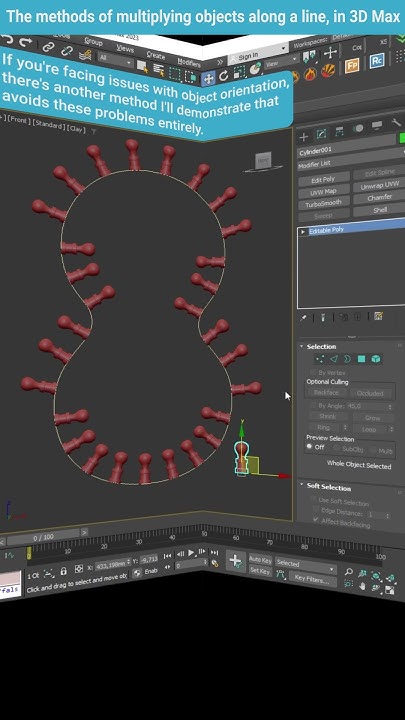Switch to the Display panel tab
The height and width of the screenshot is (720, 405).
click(x=377, y=125)
